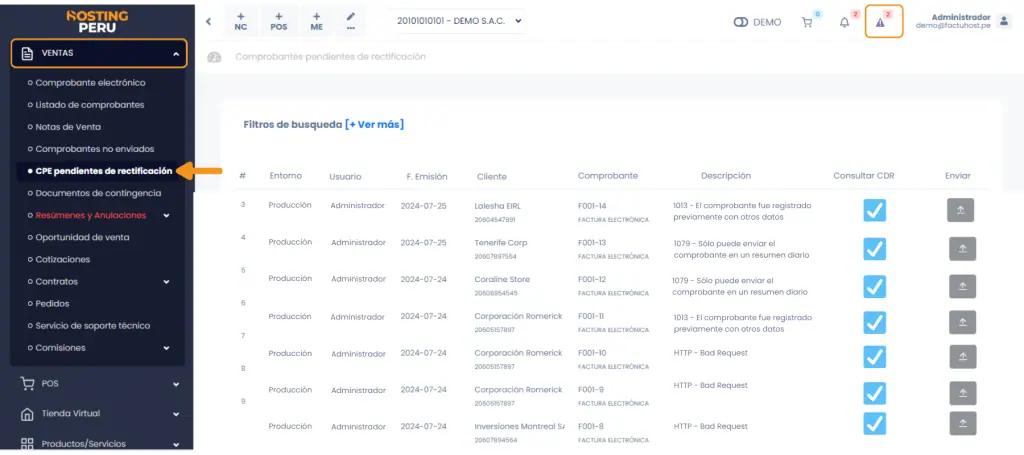Send comprobante F001-8 with upload icon
The height and width of the screenshot is (455, 1024).
point(962,423)
